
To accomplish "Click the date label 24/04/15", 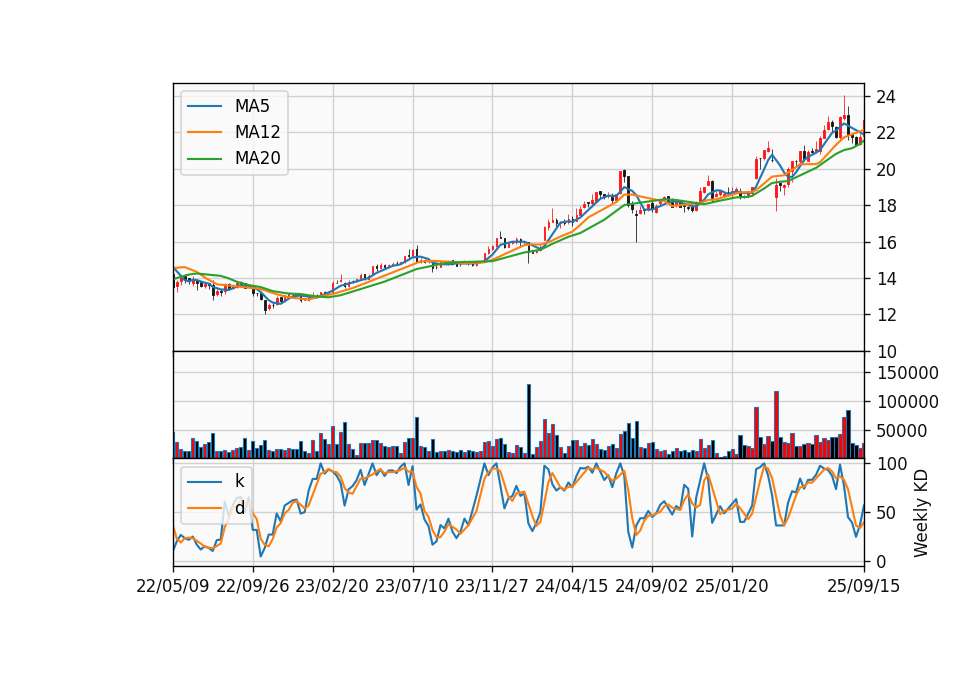I will pyautogui.click(x=572, y=586).
